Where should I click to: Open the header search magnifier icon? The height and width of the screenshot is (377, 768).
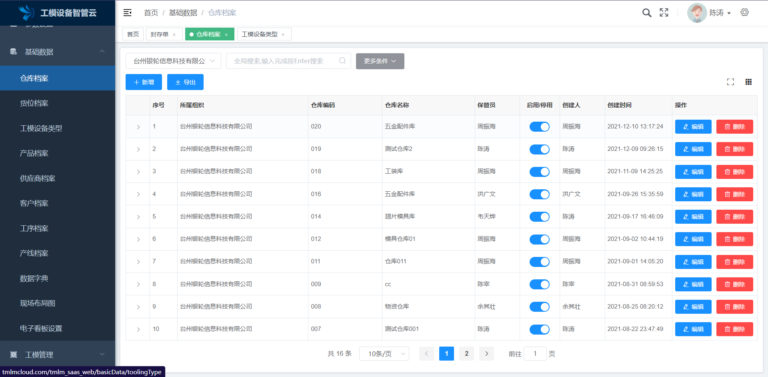coord(647,13)
